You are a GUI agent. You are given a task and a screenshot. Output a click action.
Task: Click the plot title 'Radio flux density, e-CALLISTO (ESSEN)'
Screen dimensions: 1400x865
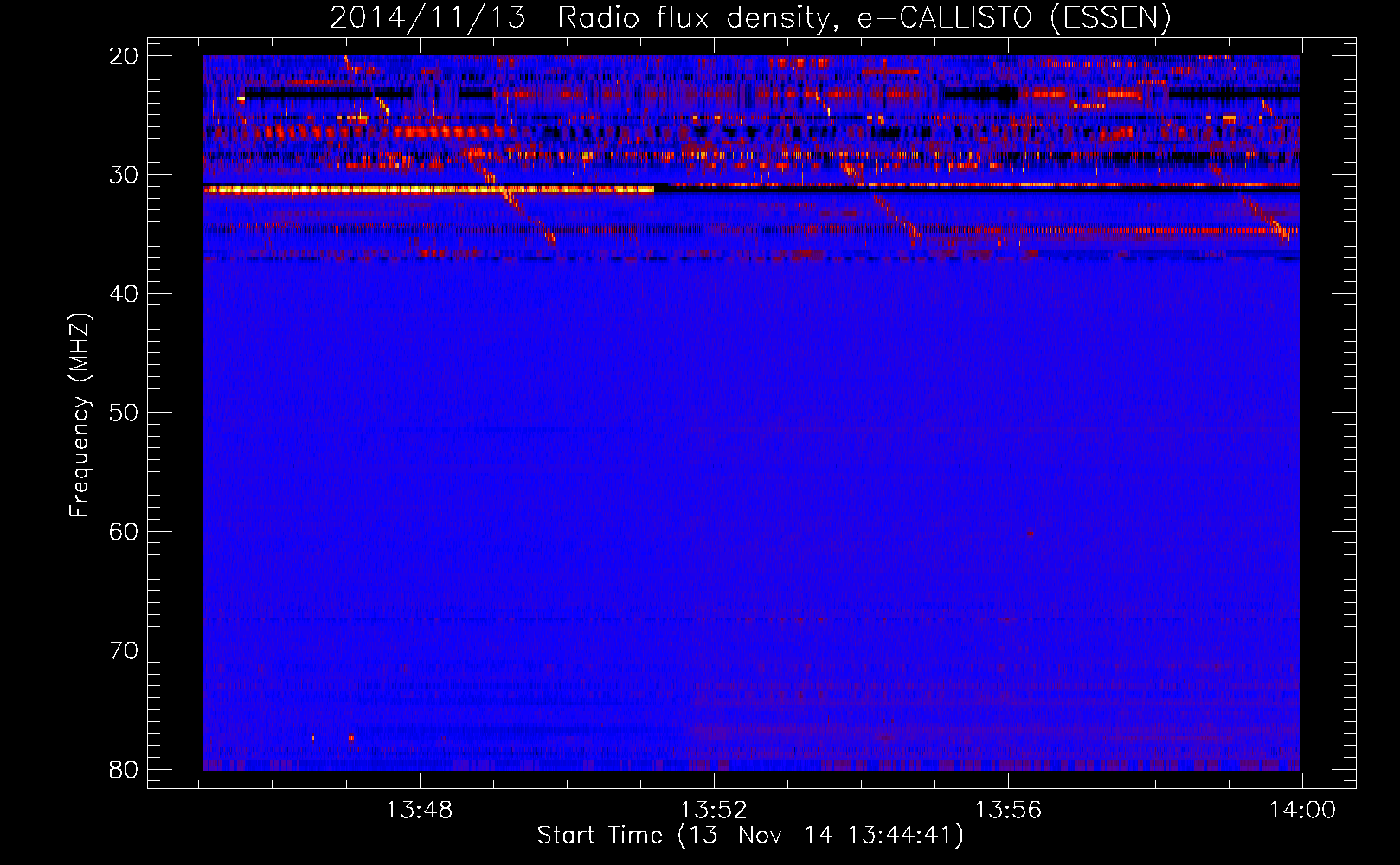point(864,17)
